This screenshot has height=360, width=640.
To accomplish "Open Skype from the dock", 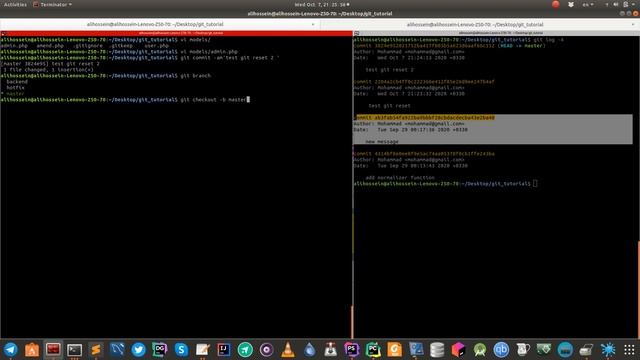I will tap(181, 350).
